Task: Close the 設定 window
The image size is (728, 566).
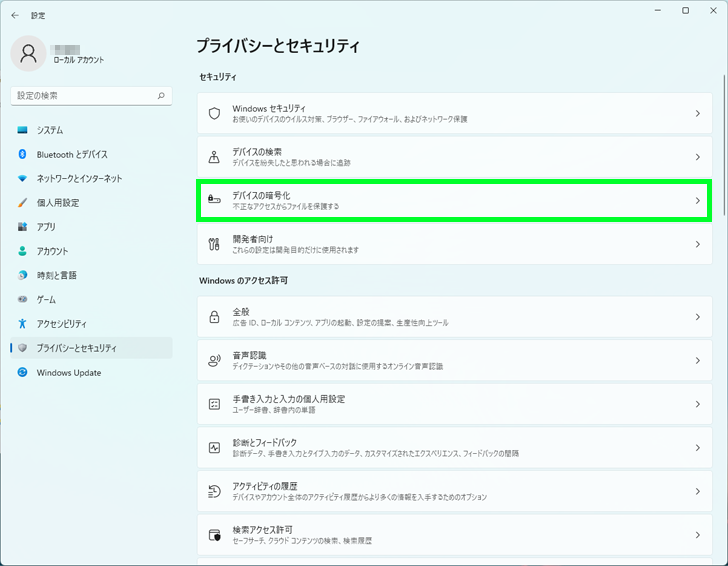Action: (x=713, y=11)
